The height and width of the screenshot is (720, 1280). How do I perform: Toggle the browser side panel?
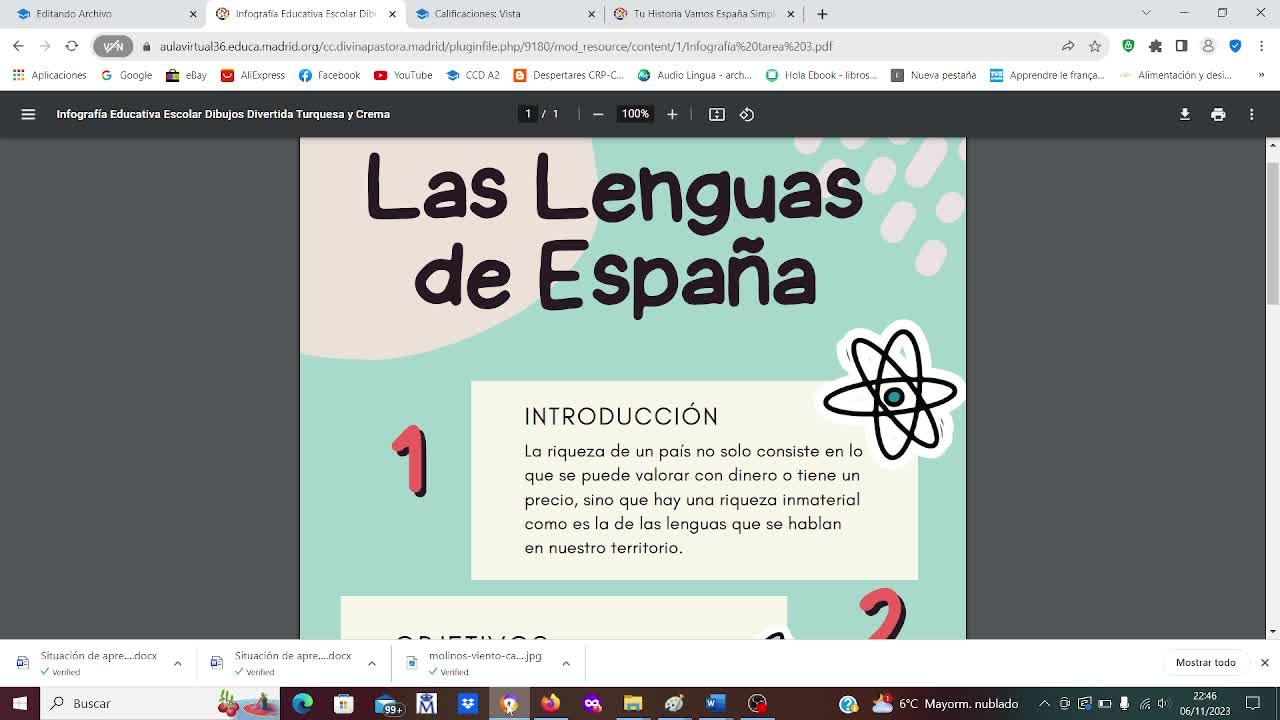[1181, 46]
